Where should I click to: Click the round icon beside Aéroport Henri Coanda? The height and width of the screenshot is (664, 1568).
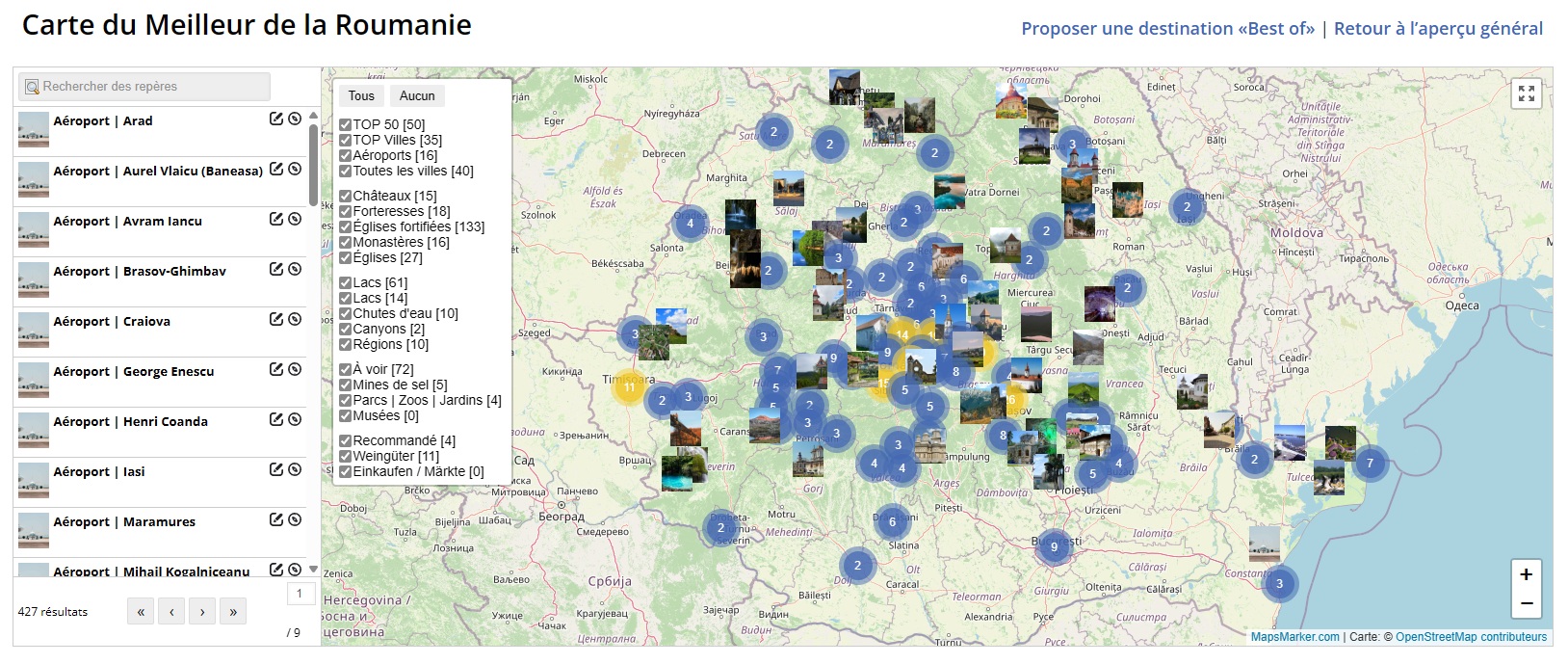(x=295, y=419)
